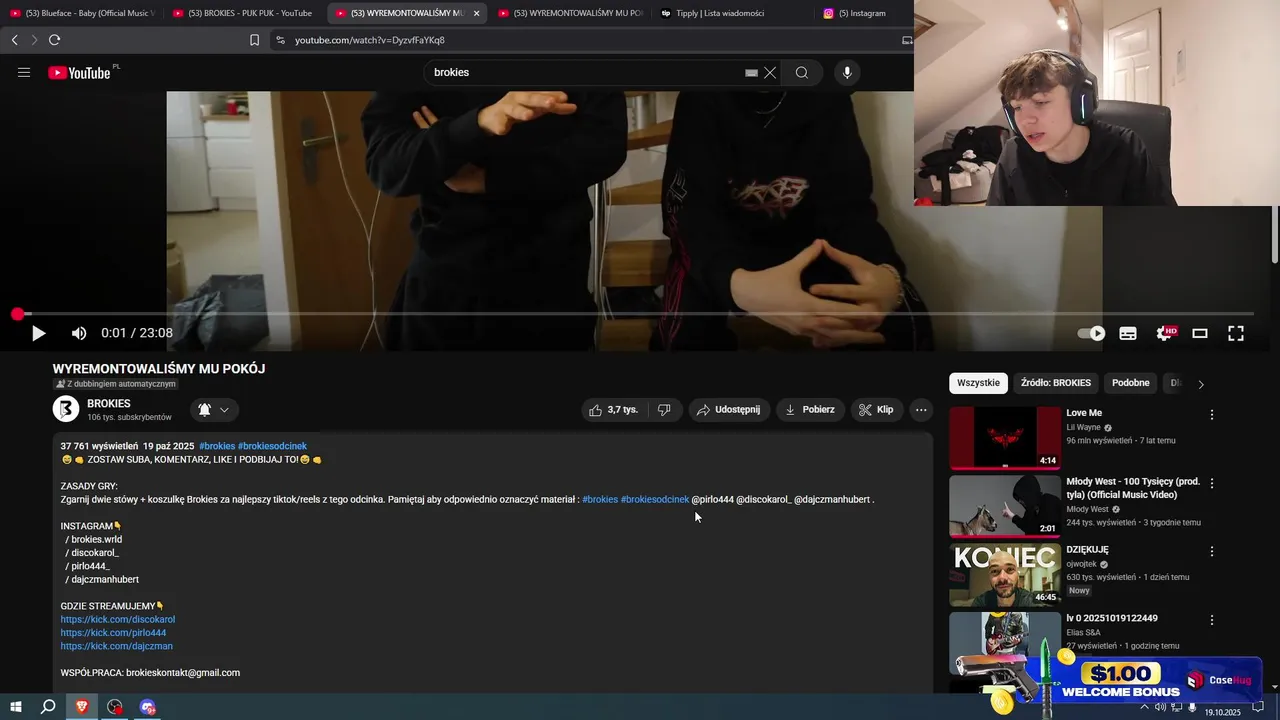Open the taskbar app between Brave and Discord
This screenshot has width=1280, height=720.
point(115,707)
